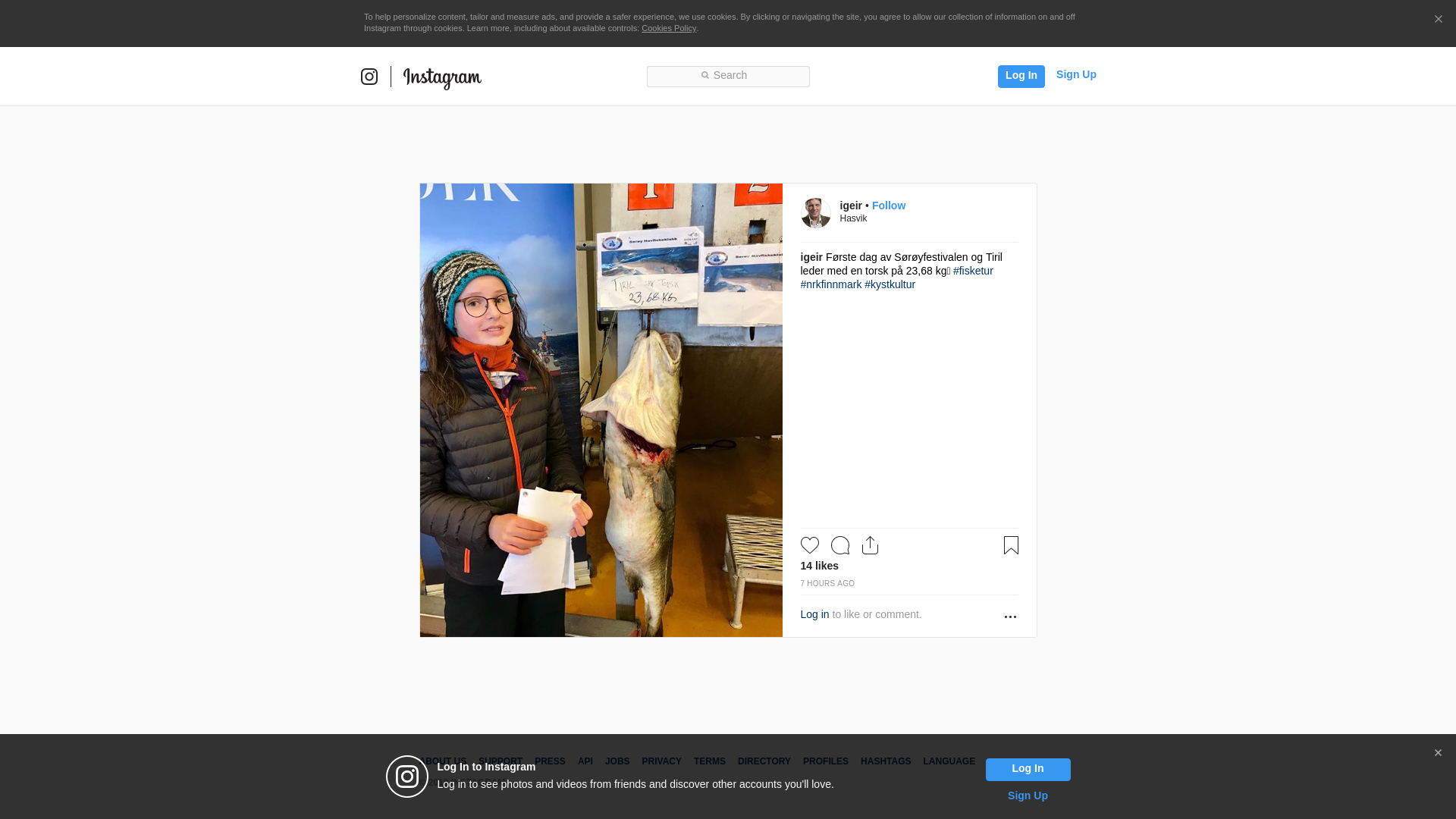The image size is (1456, 819).
Task: Open the header Sign Up link
Action: [1076, 74]
